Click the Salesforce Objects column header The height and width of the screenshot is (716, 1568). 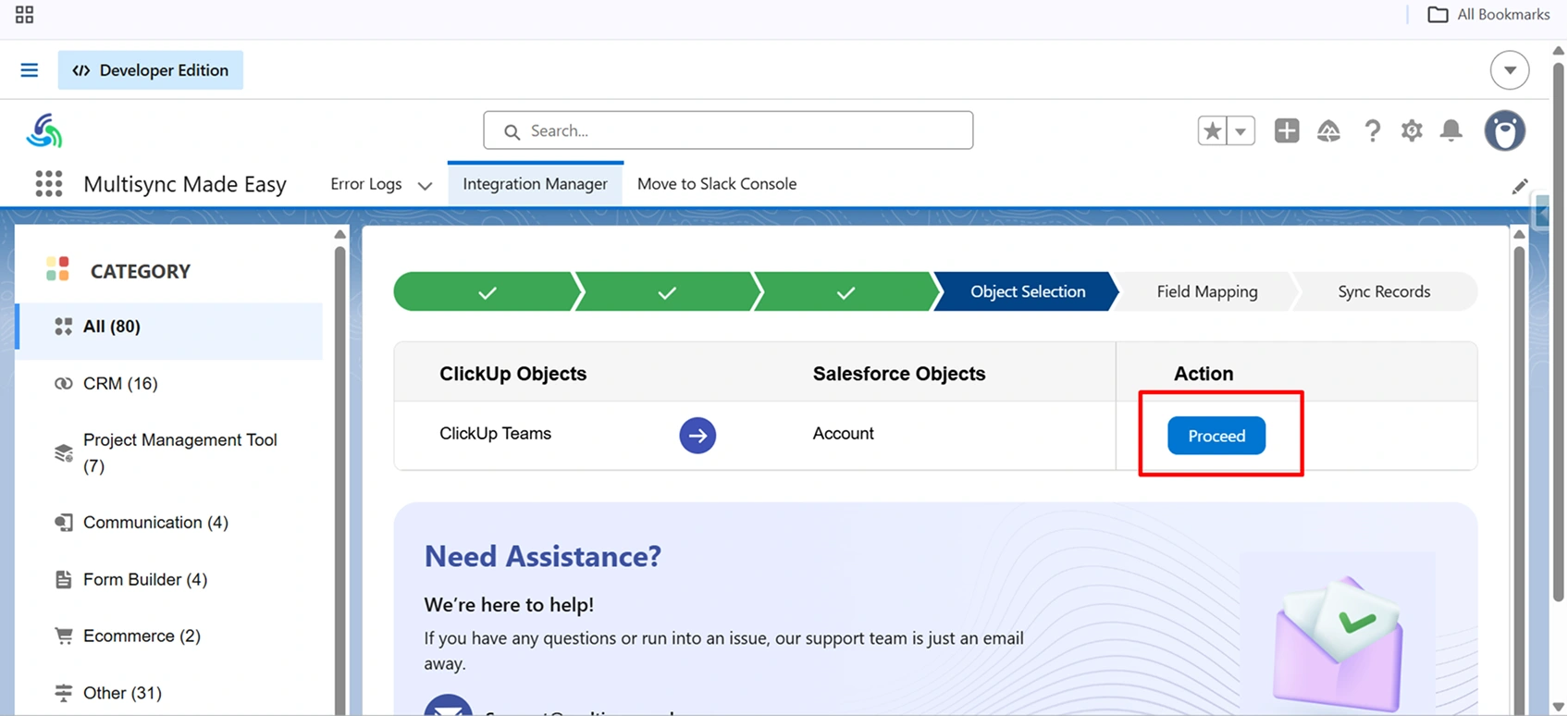point(898,374)
